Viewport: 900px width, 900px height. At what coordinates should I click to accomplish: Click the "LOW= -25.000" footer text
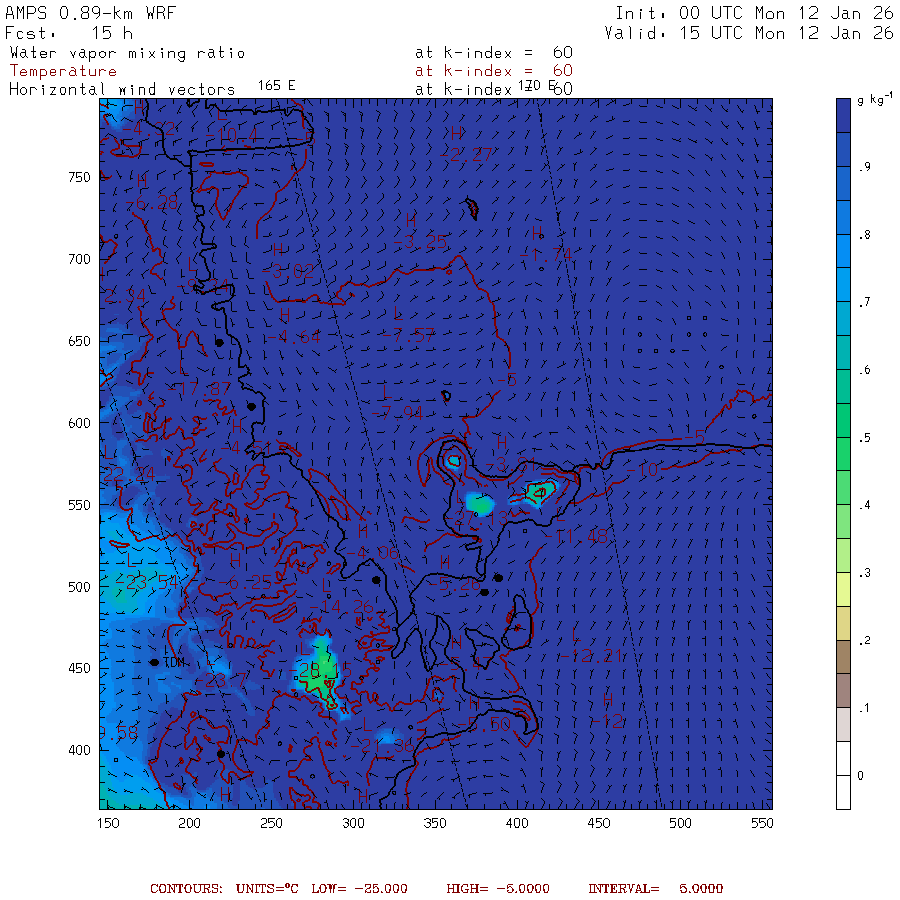click(359, 889)
